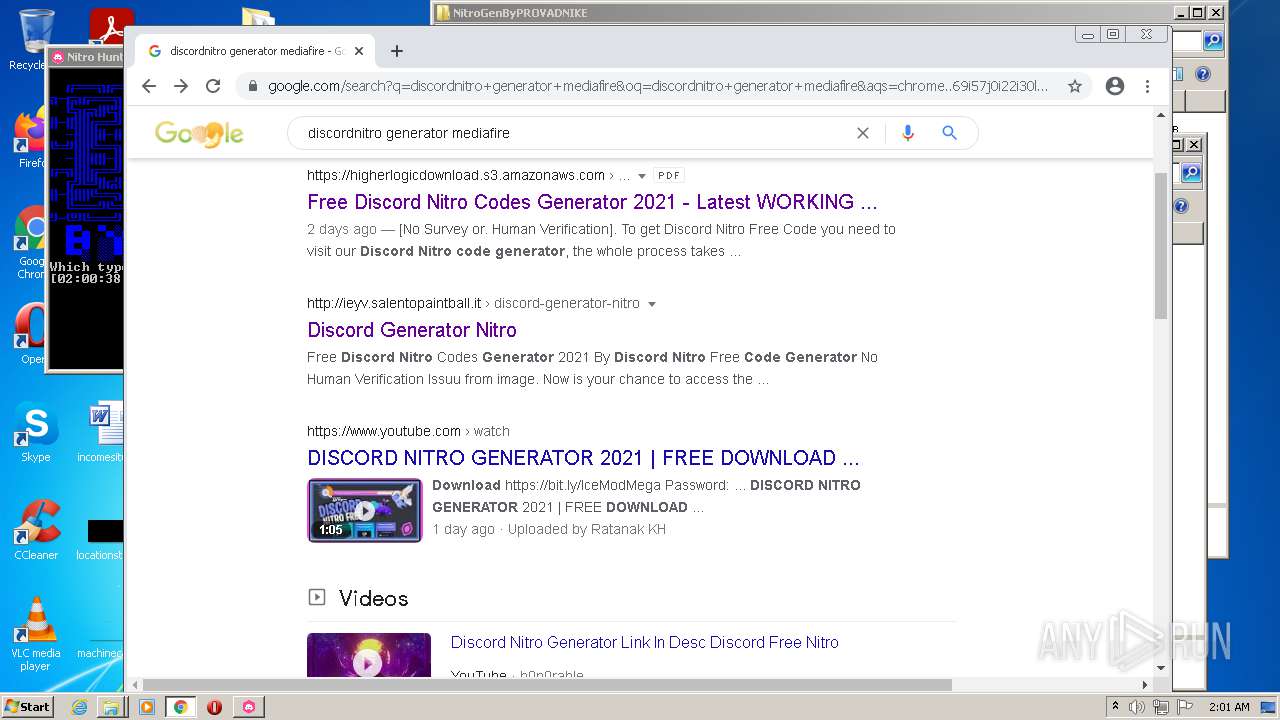Clear the search query with X

click(863, 133)
